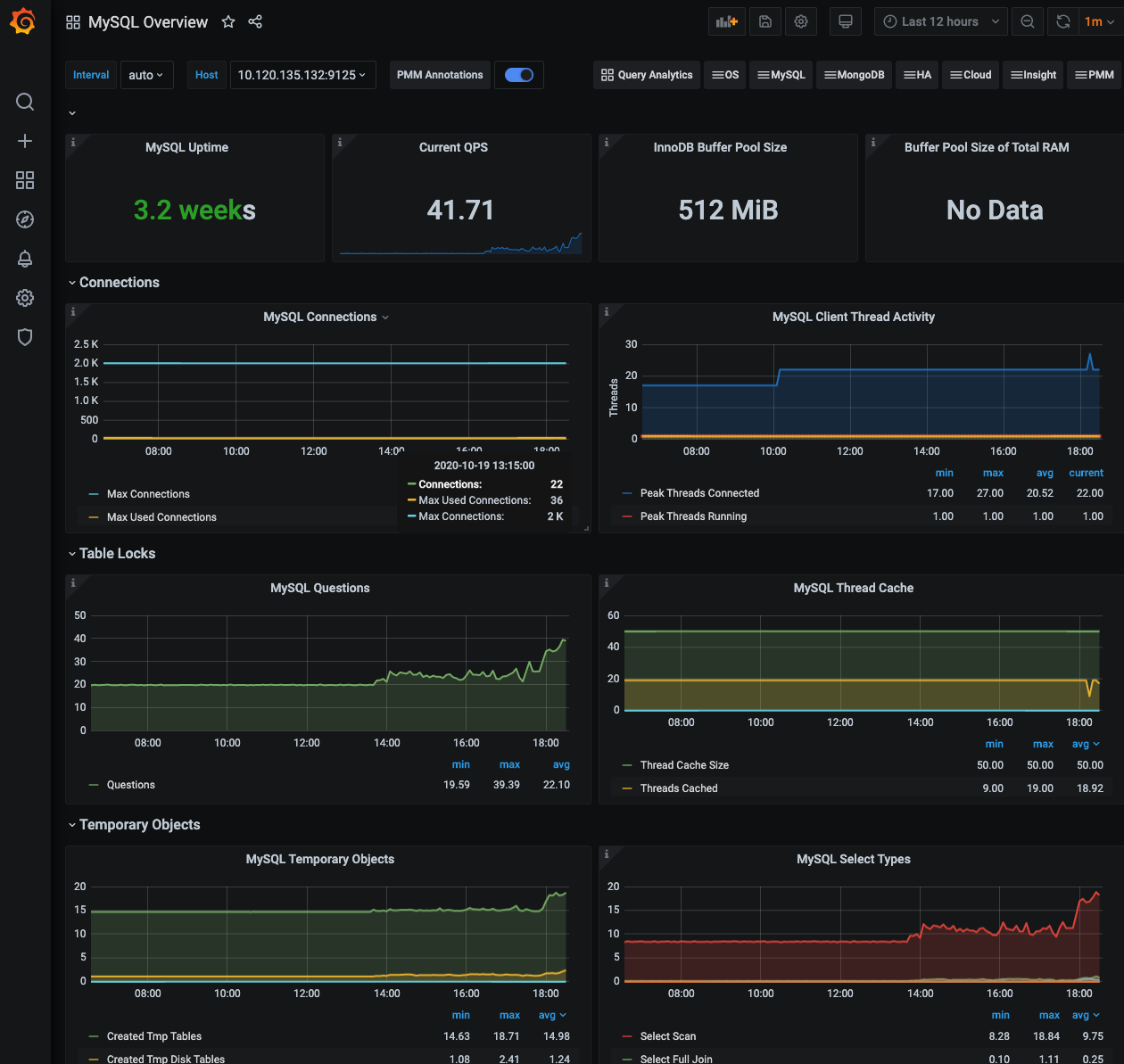The width and height of the screenshot is (1124, 1064).
Task: Toggle Max Used Connections legend series
Action: tap(161, 517)
